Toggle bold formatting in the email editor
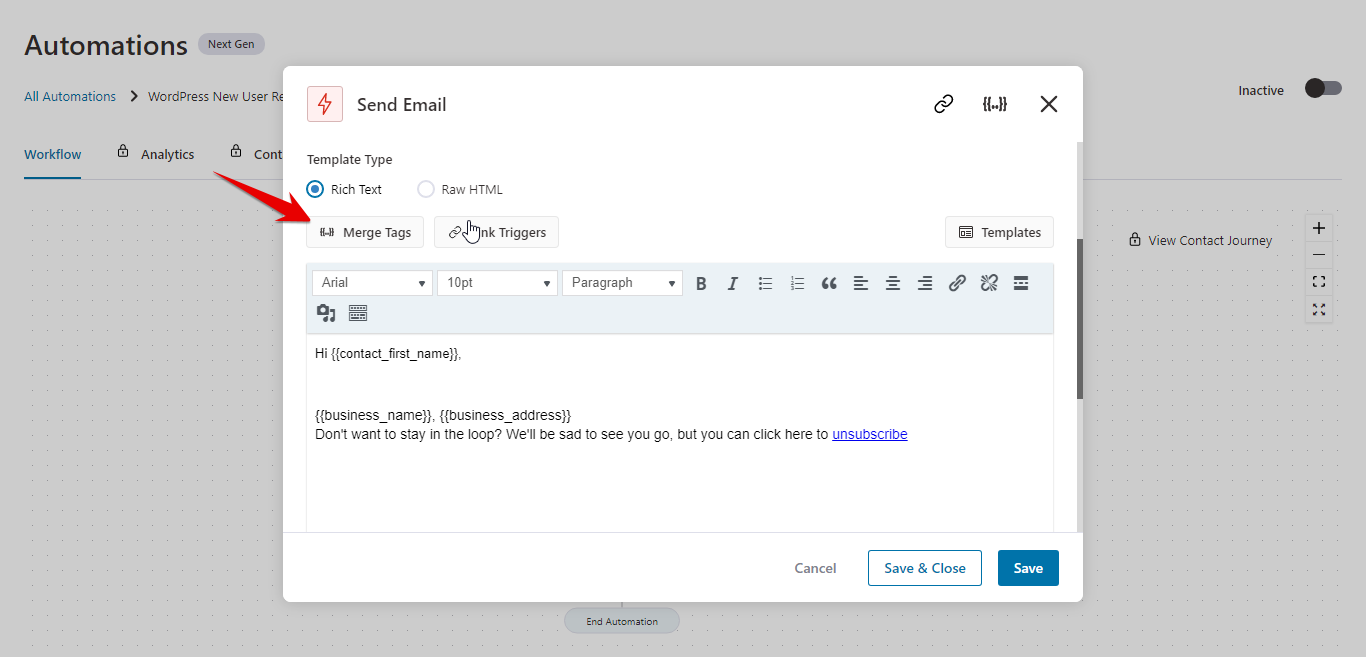This screenshot has width=1367, height=657. pos(701,283)
